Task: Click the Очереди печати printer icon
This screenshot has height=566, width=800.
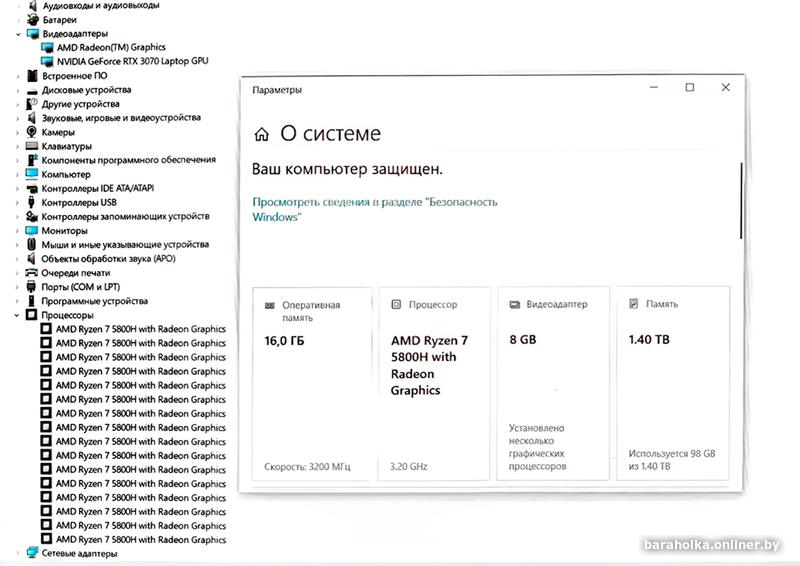Action: 32,273
